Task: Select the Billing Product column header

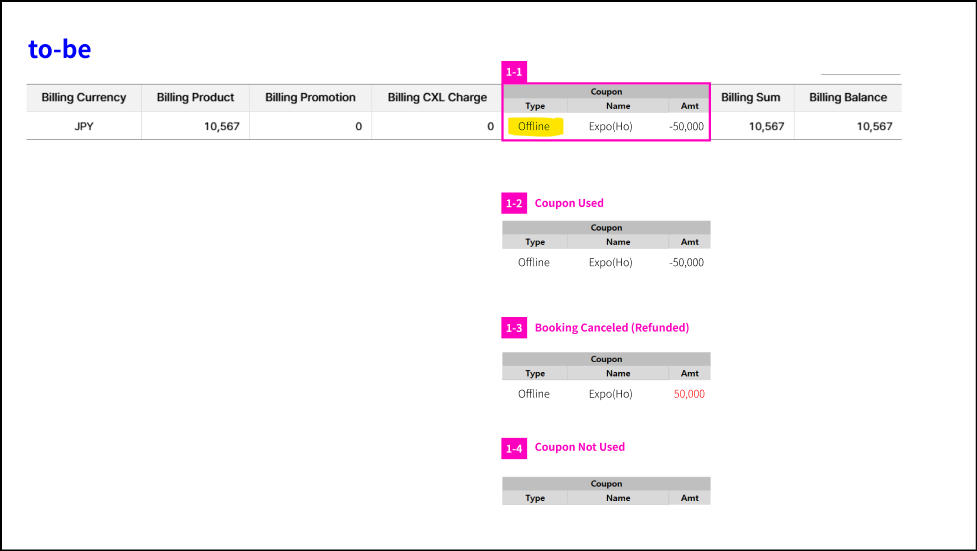Action: click(x=196, y=98)
